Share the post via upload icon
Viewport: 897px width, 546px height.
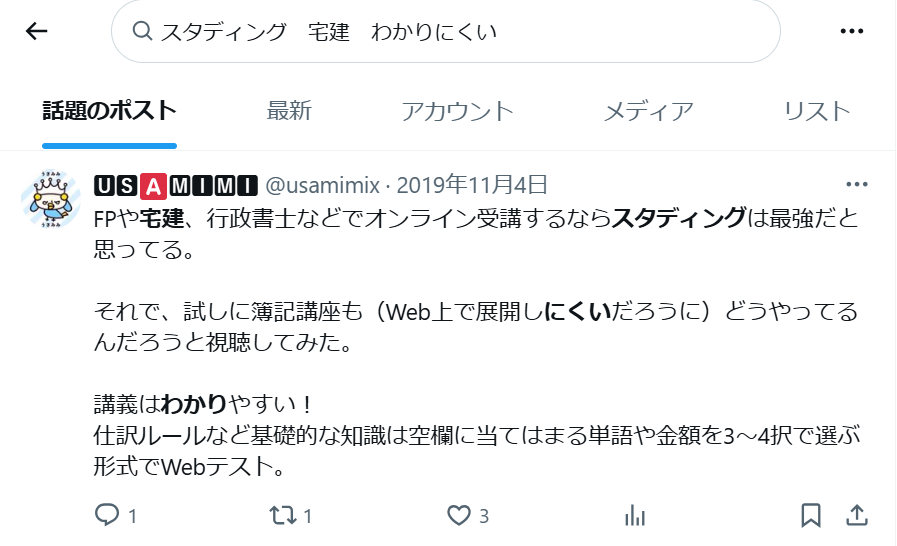click(856, 515)
